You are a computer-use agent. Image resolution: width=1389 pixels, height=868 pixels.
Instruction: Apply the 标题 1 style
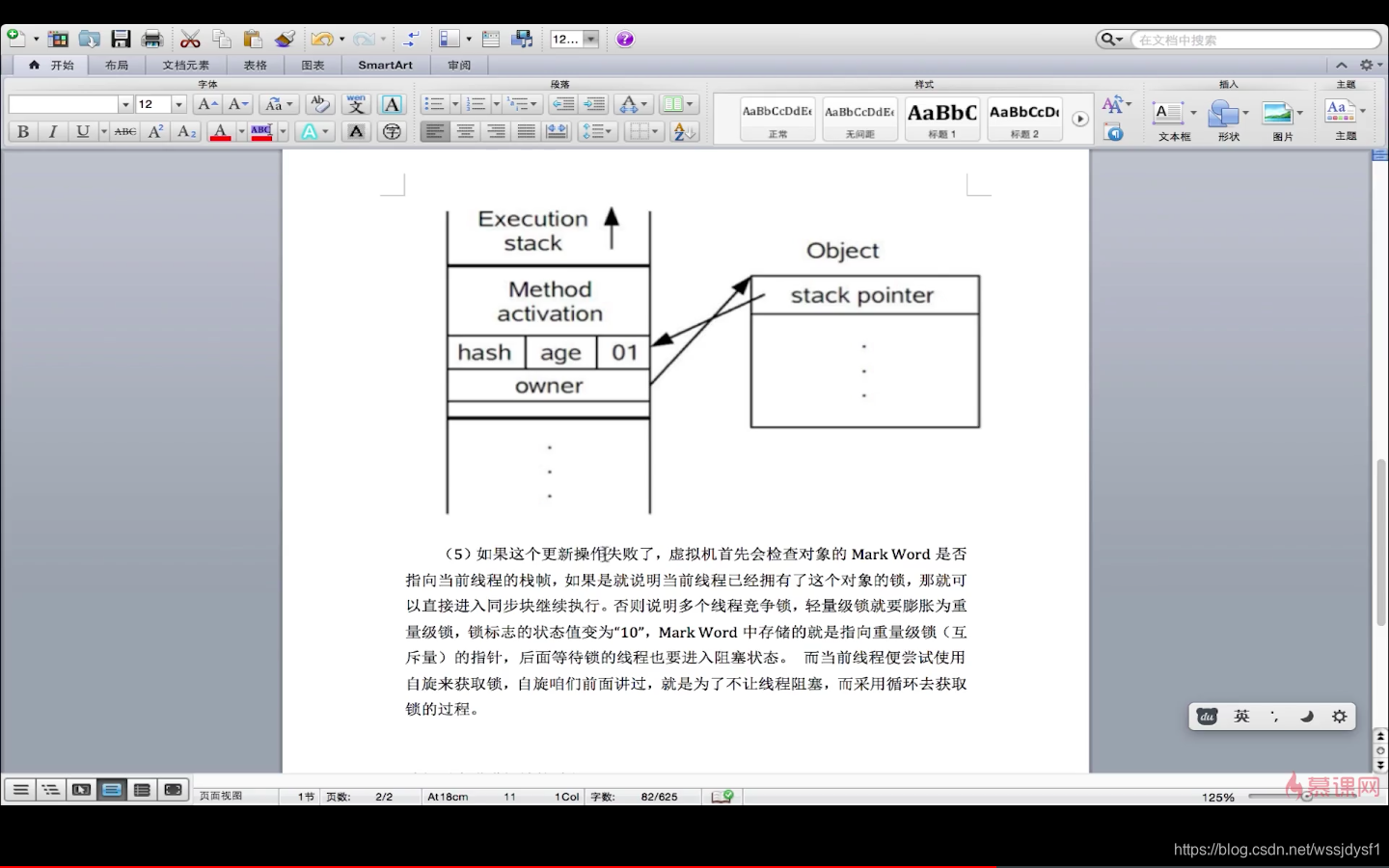click(942, 119)
